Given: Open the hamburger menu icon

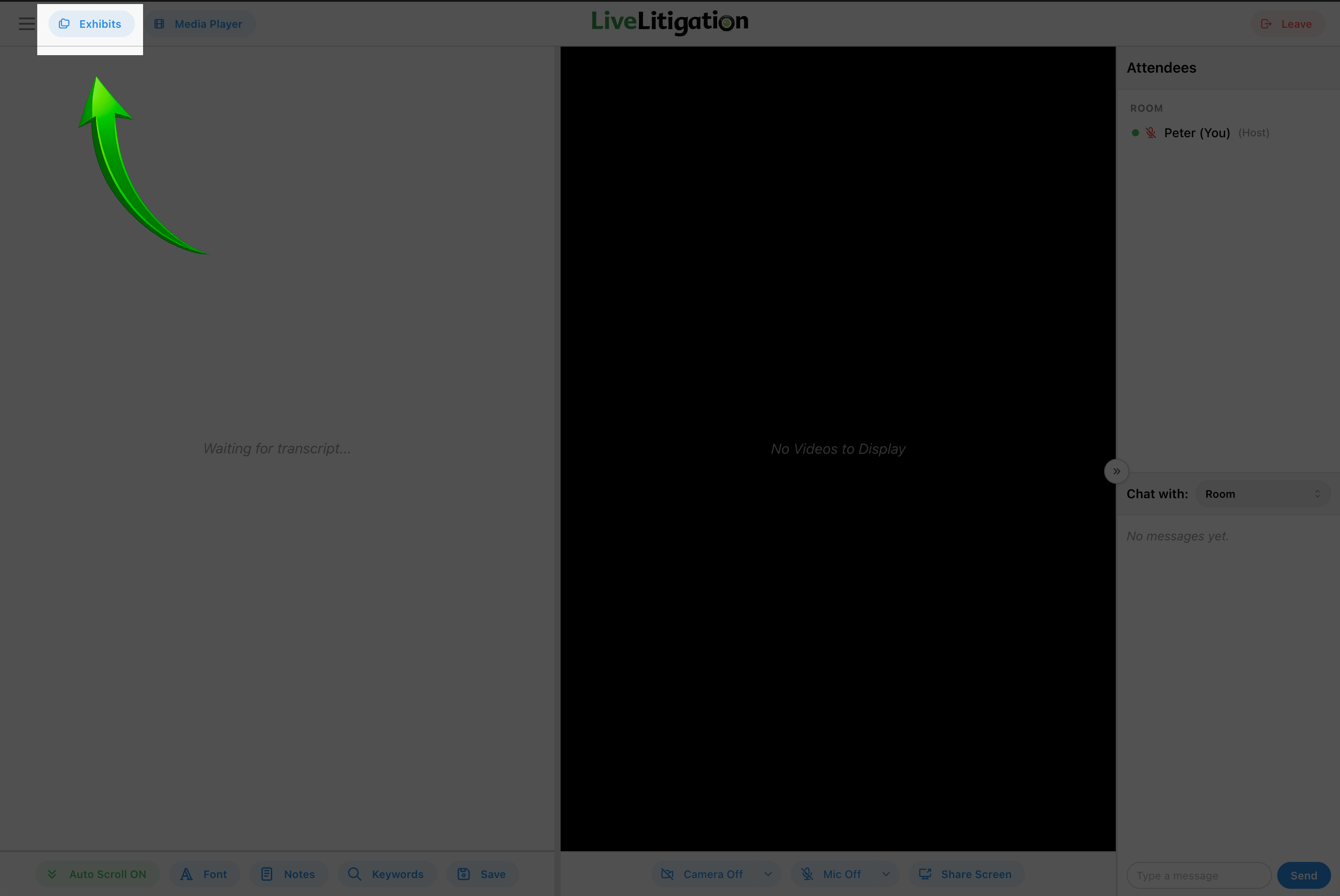Looking at the screenshot, I should tap(26, 24).
